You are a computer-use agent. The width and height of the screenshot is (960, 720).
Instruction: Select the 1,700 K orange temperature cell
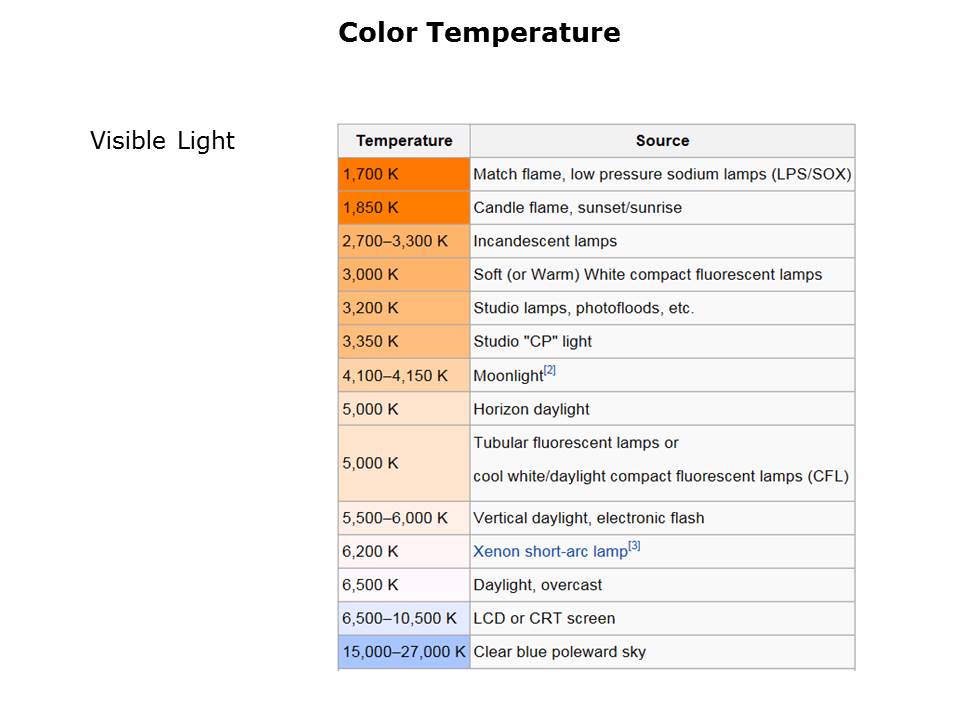click(x=404, y=174)
